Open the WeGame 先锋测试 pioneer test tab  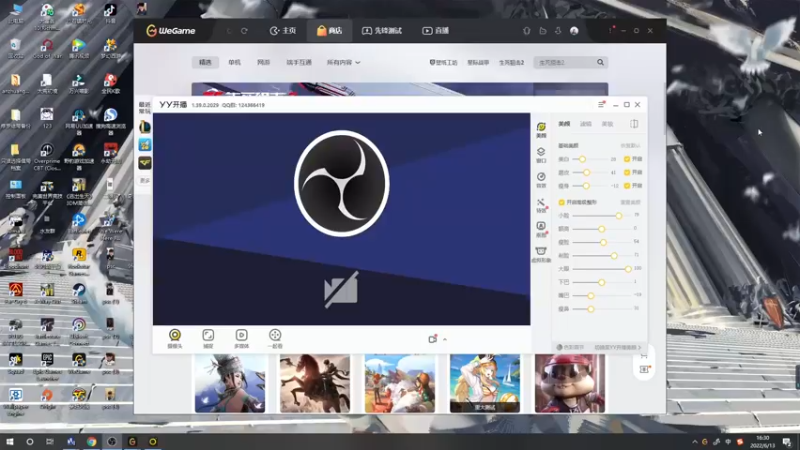[x=382, y=31]
